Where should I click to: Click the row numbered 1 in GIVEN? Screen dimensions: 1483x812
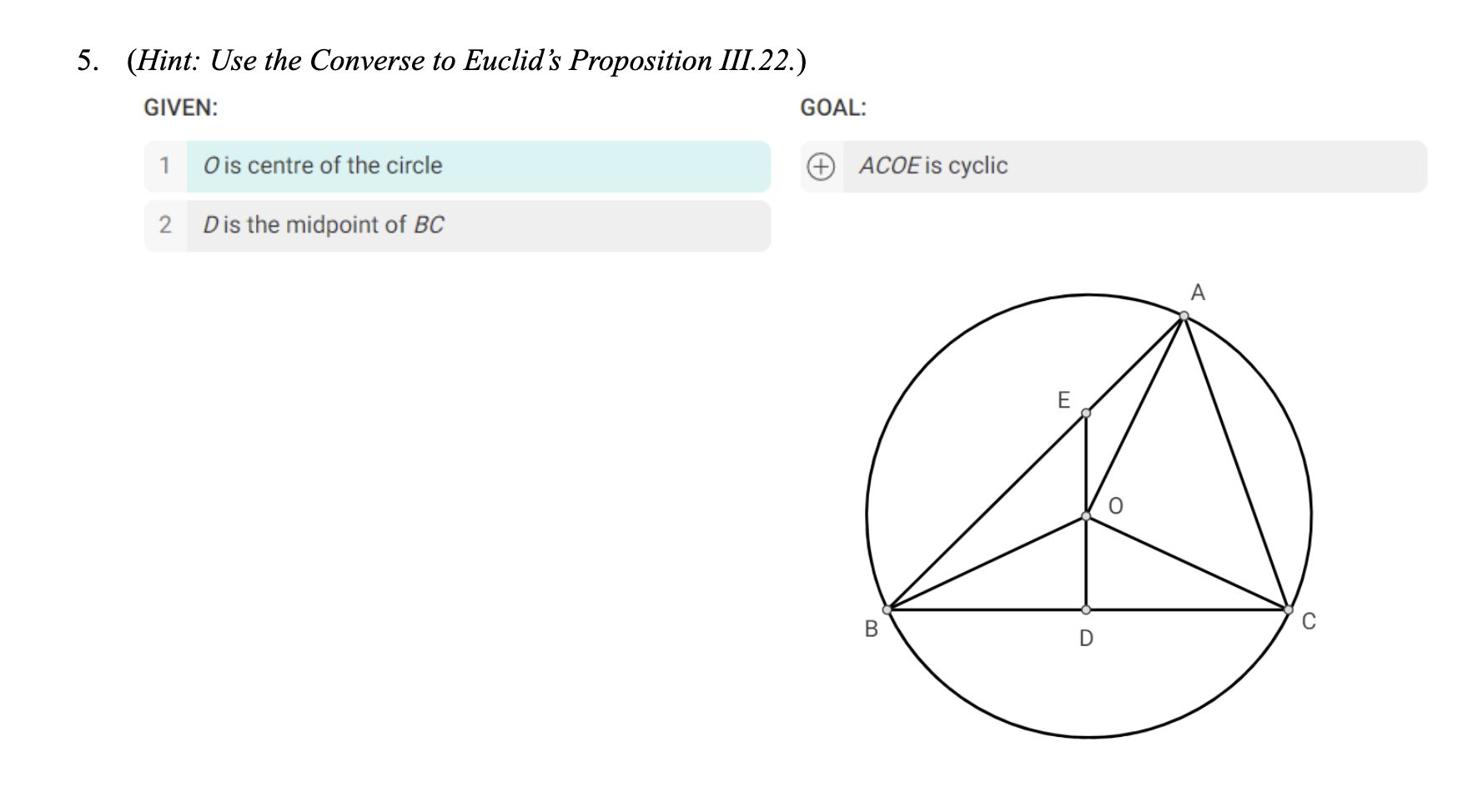click(x=164, y=166)
